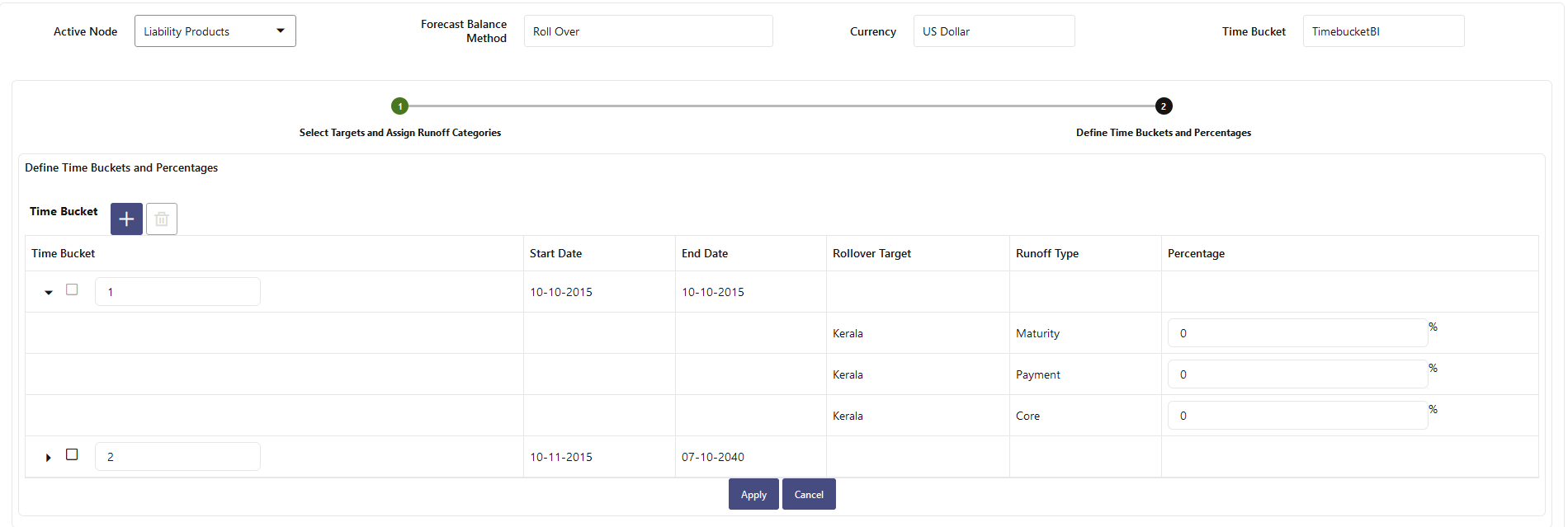1568x527 pixels.
Task: Click step 1 green circle in wizard
Action: (x=400, y=106)
